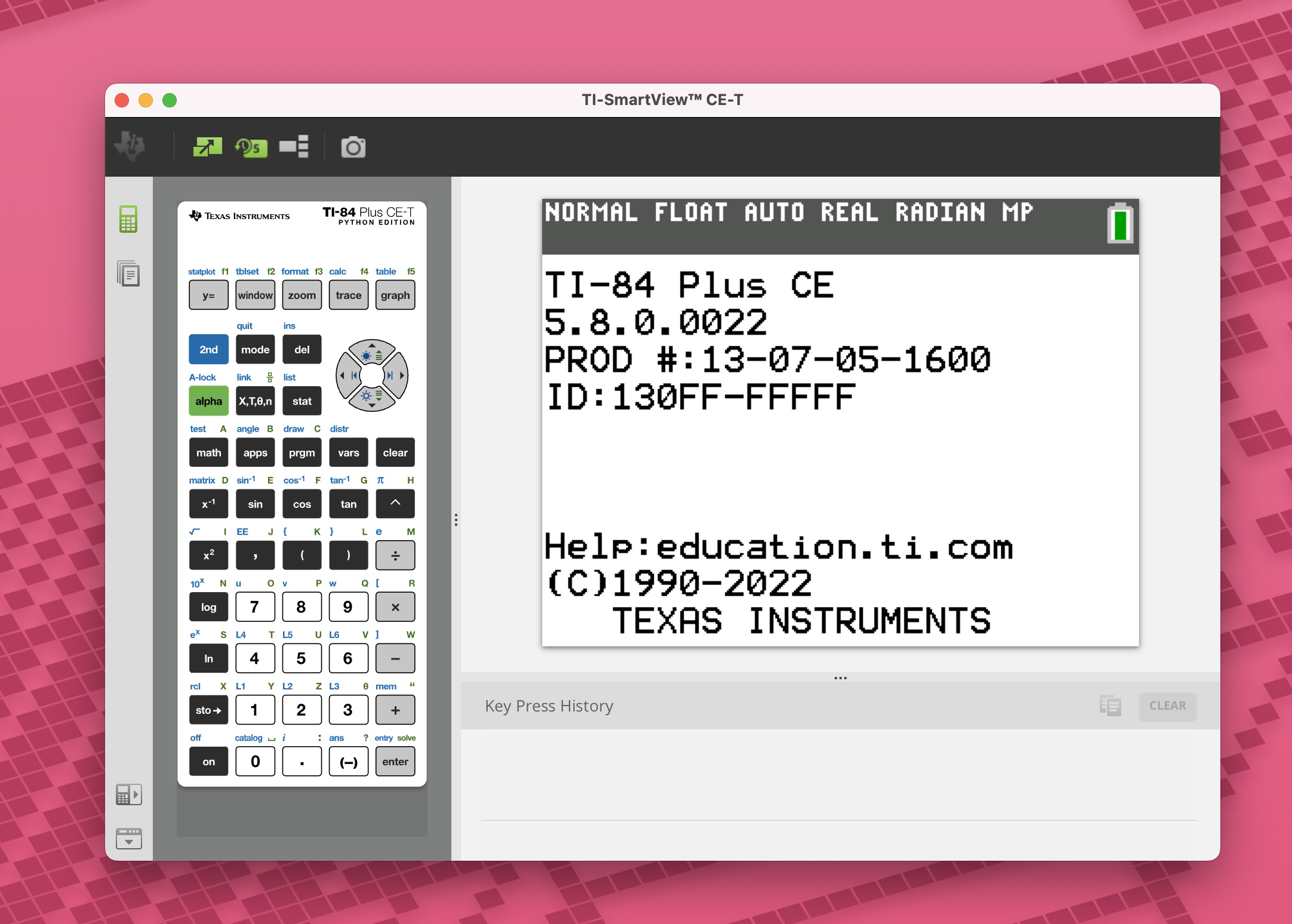Click the sto arrow key
The height and width of the screenshot is (924, 1292).
pyautogui.click(x=208, y=710)
